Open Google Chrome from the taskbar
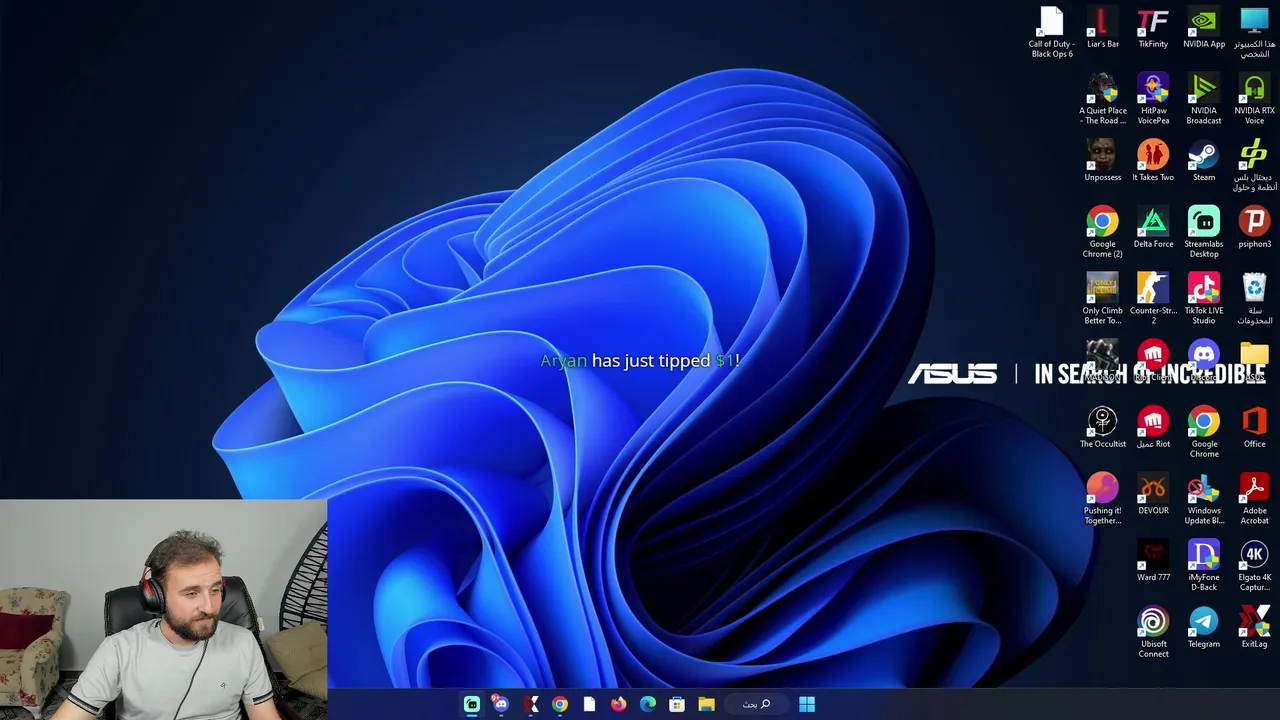This screenshot has width=1280, height=720. click(560, 704)
